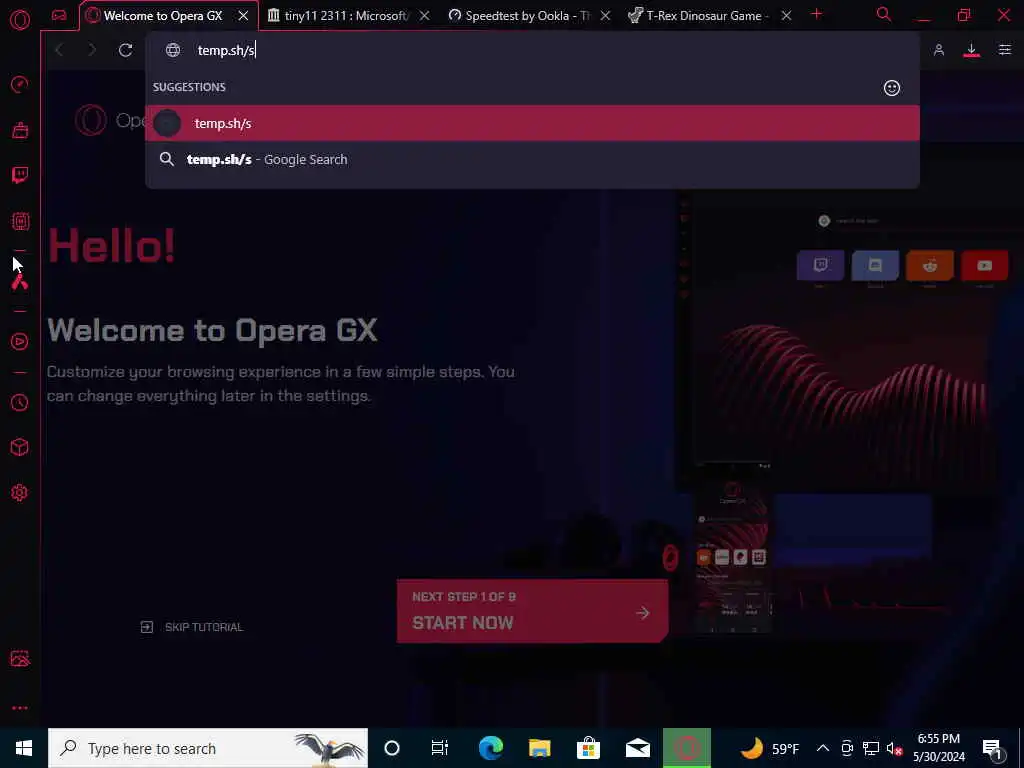Show hidden system tray icons
The width and height of the screenshot is (1024, 768).
(x=823, y=748)
